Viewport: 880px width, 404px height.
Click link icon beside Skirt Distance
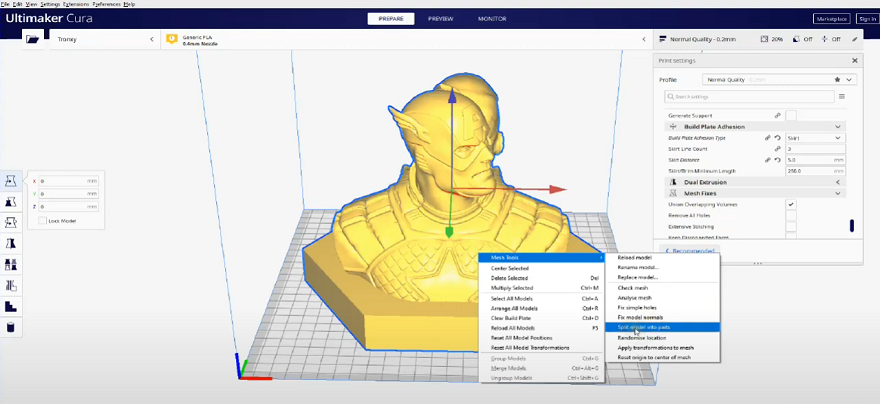[x=767, y=160]
